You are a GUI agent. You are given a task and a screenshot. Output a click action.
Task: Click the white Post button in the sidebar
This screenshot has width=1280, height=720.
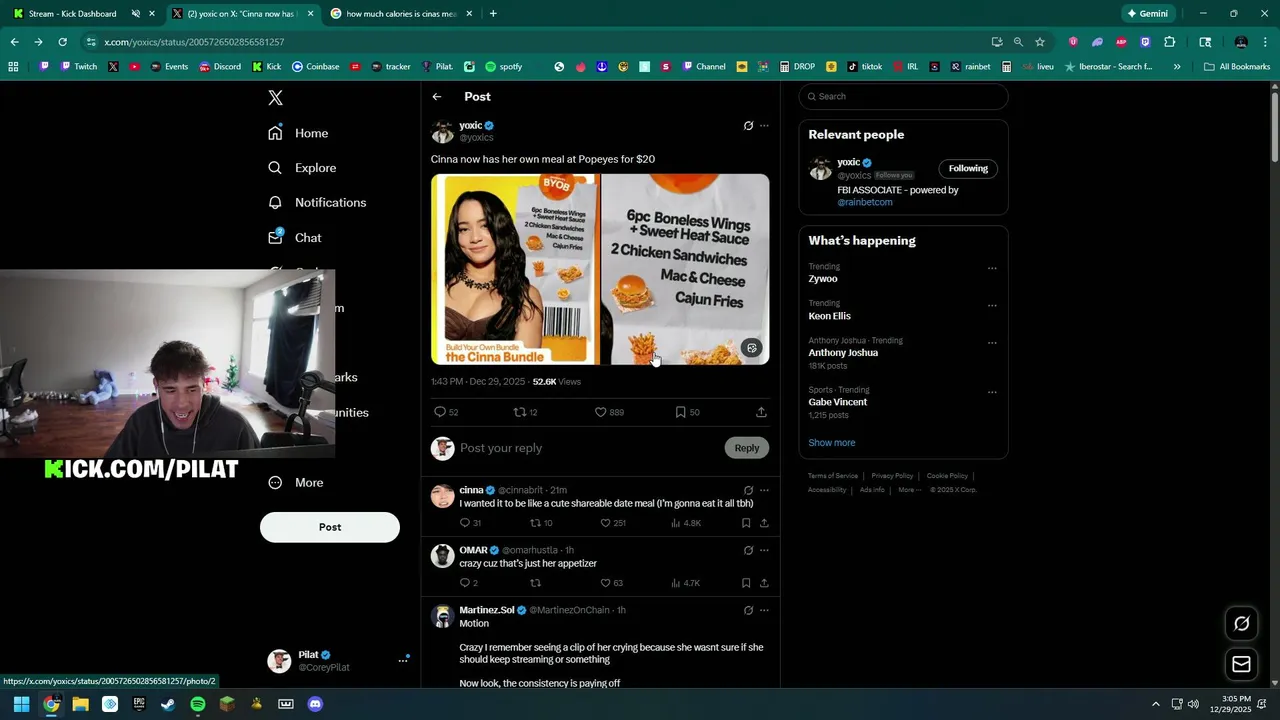330,527
